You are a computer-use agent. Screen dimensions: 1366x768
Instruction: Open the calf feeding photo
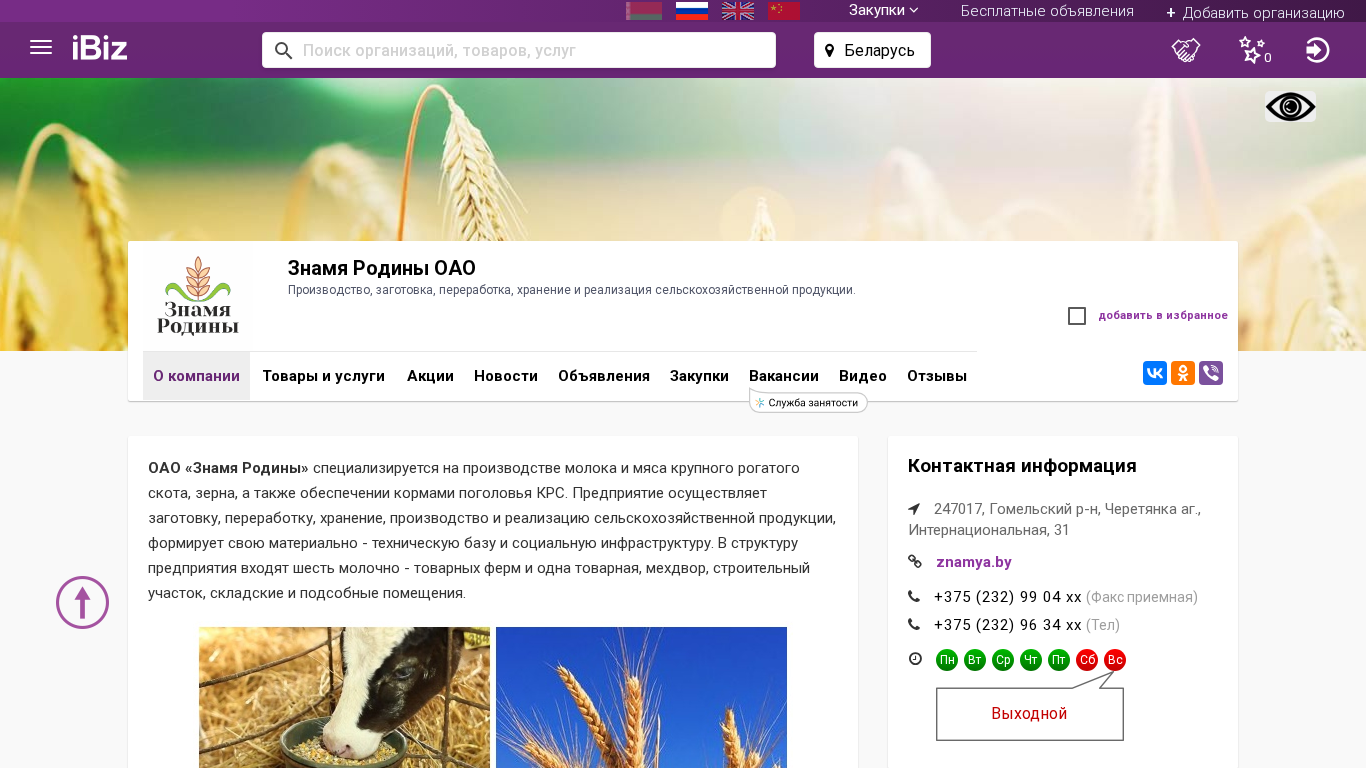pos(344,697)
